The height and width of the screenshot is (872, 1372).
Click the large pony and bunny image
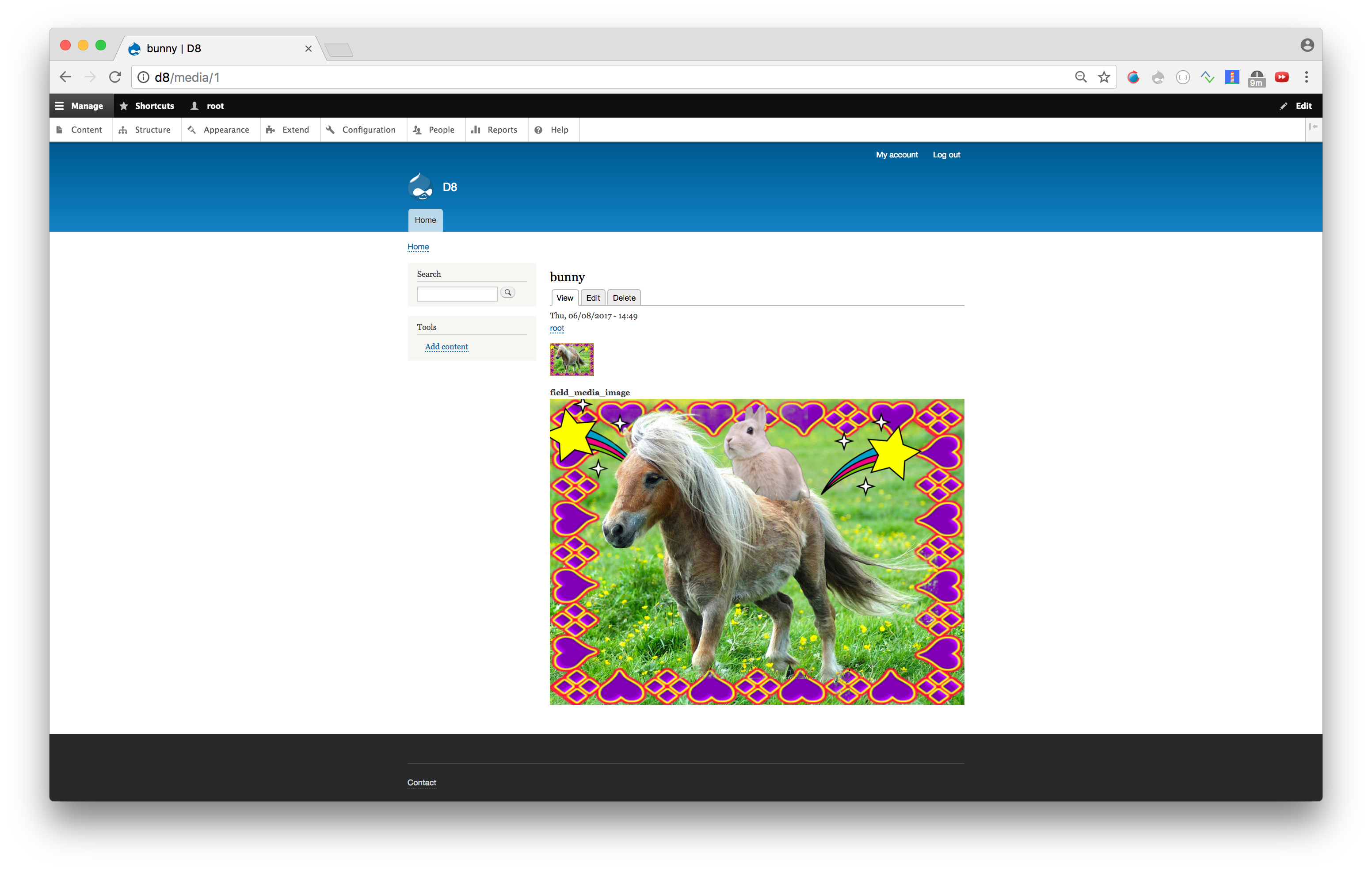tap(757, 552)
